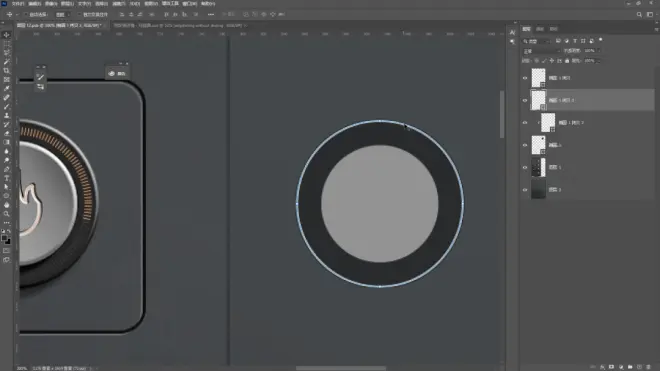This screenshot has height=371, width=660.
Task: Select the selected layer's thumbnail
Action: pos(538,100)
